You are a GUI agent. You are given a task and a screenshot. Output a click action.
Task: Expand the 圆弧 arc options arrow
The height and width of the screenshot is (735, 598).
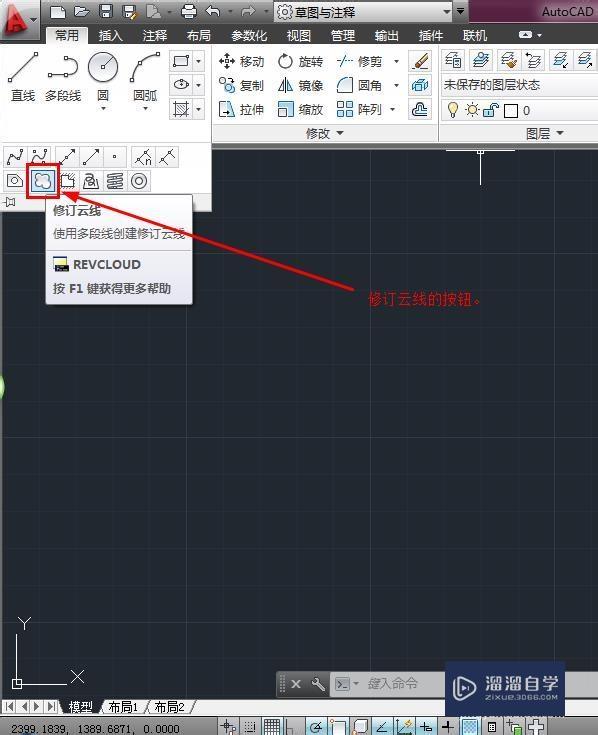click(x=145, y=109)
